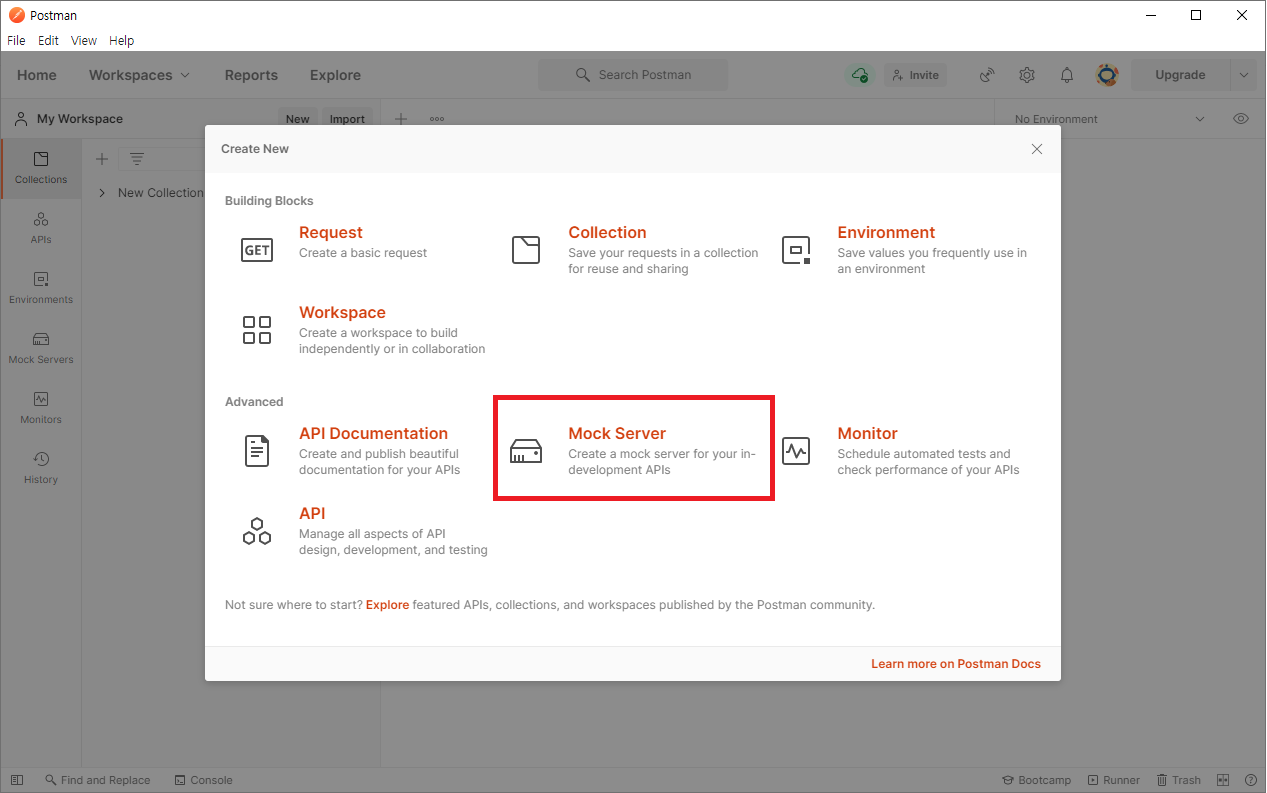The width and height of the screenshot is (1267, 793).
Task: Click the Monitor pulse icon in dialog
Action: (796, 452)
